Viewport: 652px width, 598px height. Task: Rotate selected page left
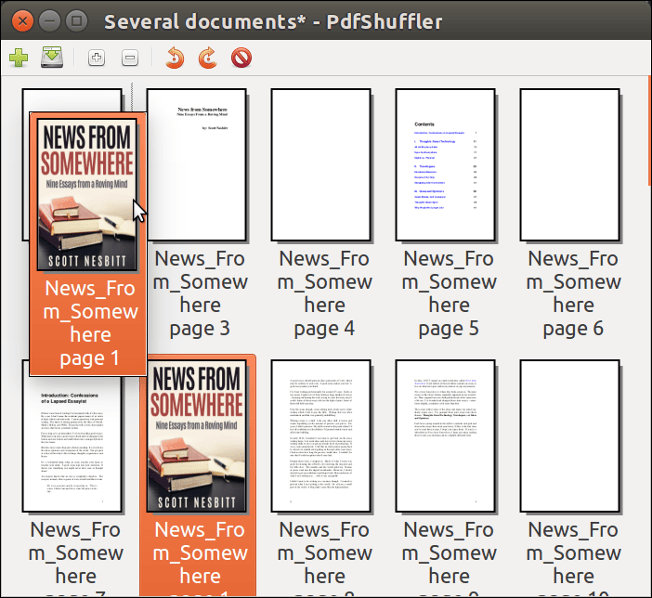pos(175,59)
